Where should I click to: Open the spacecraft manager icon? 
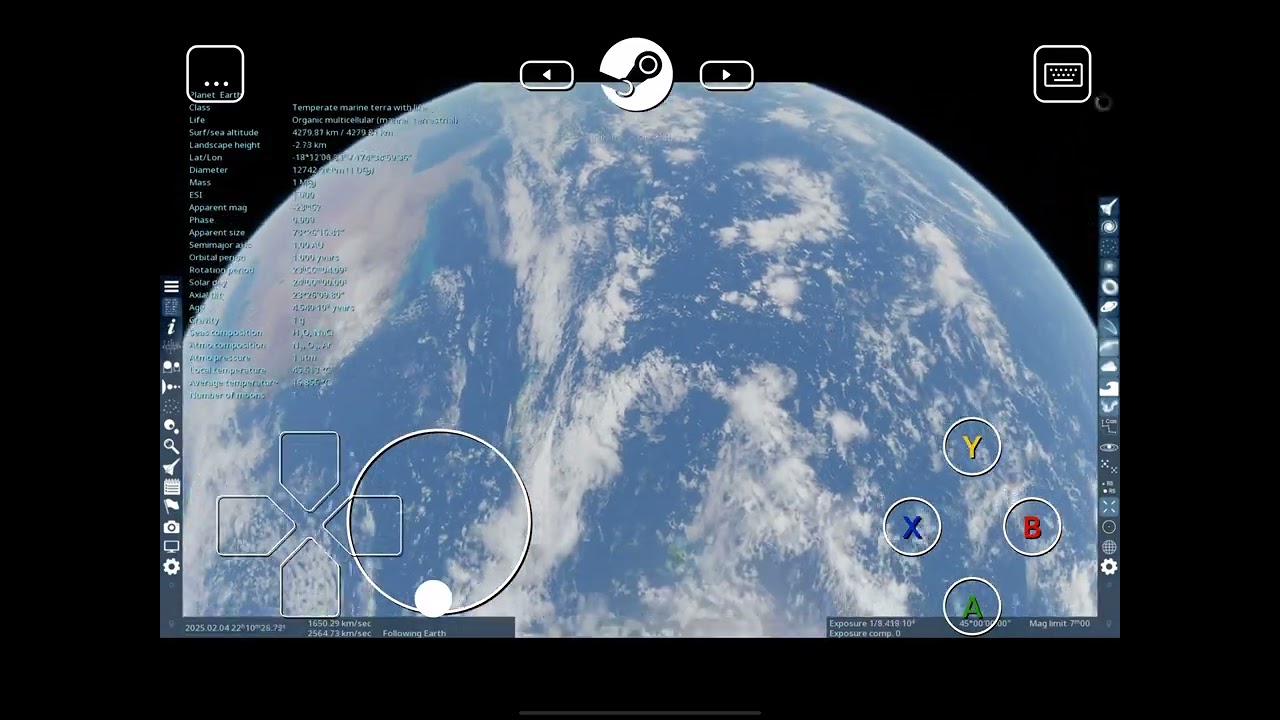pos(171,466)
